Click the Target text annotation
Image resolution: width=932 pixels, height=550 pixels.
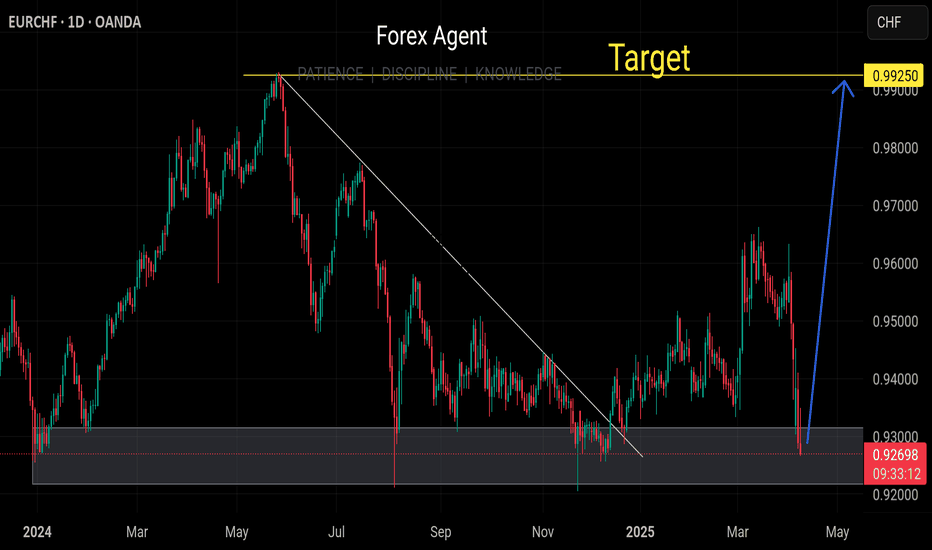coord(649,58)
